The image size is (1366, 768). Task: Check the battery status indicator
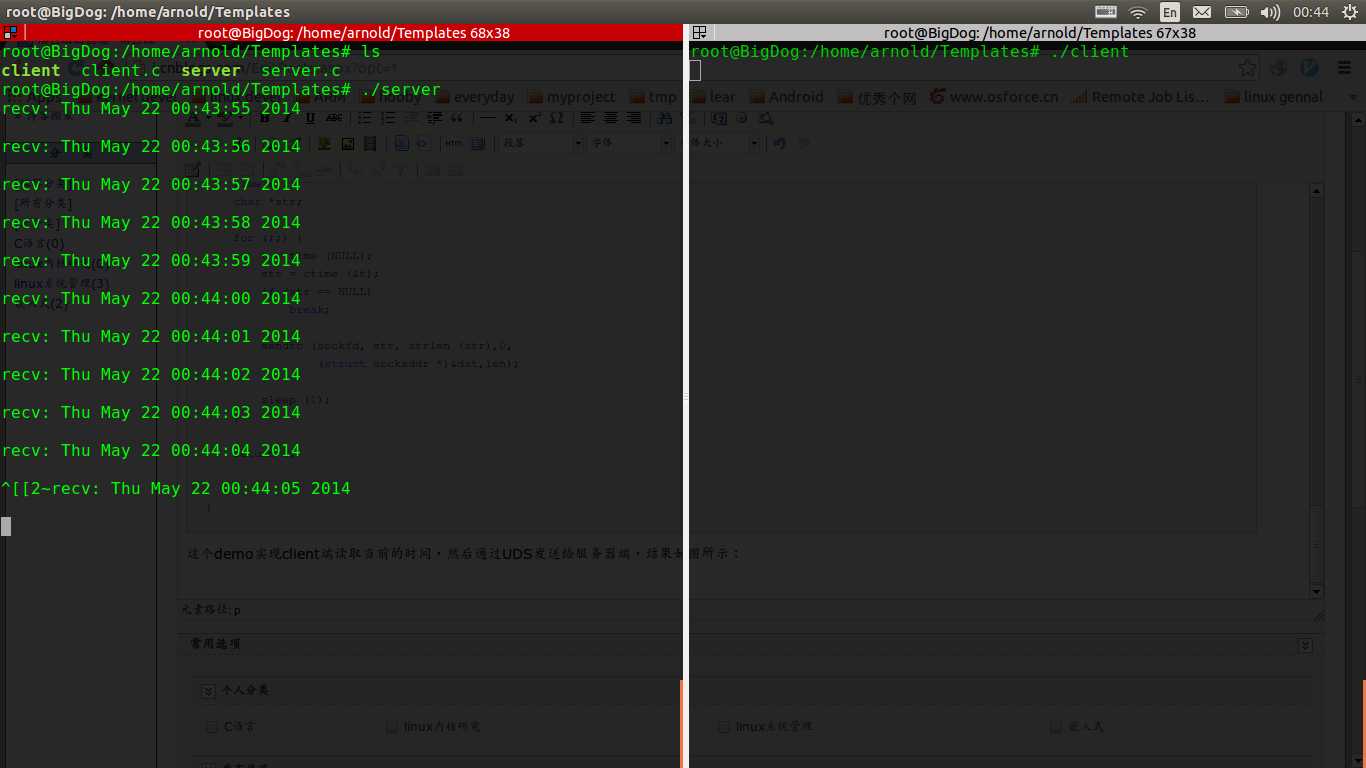(x=1236, y=12)
